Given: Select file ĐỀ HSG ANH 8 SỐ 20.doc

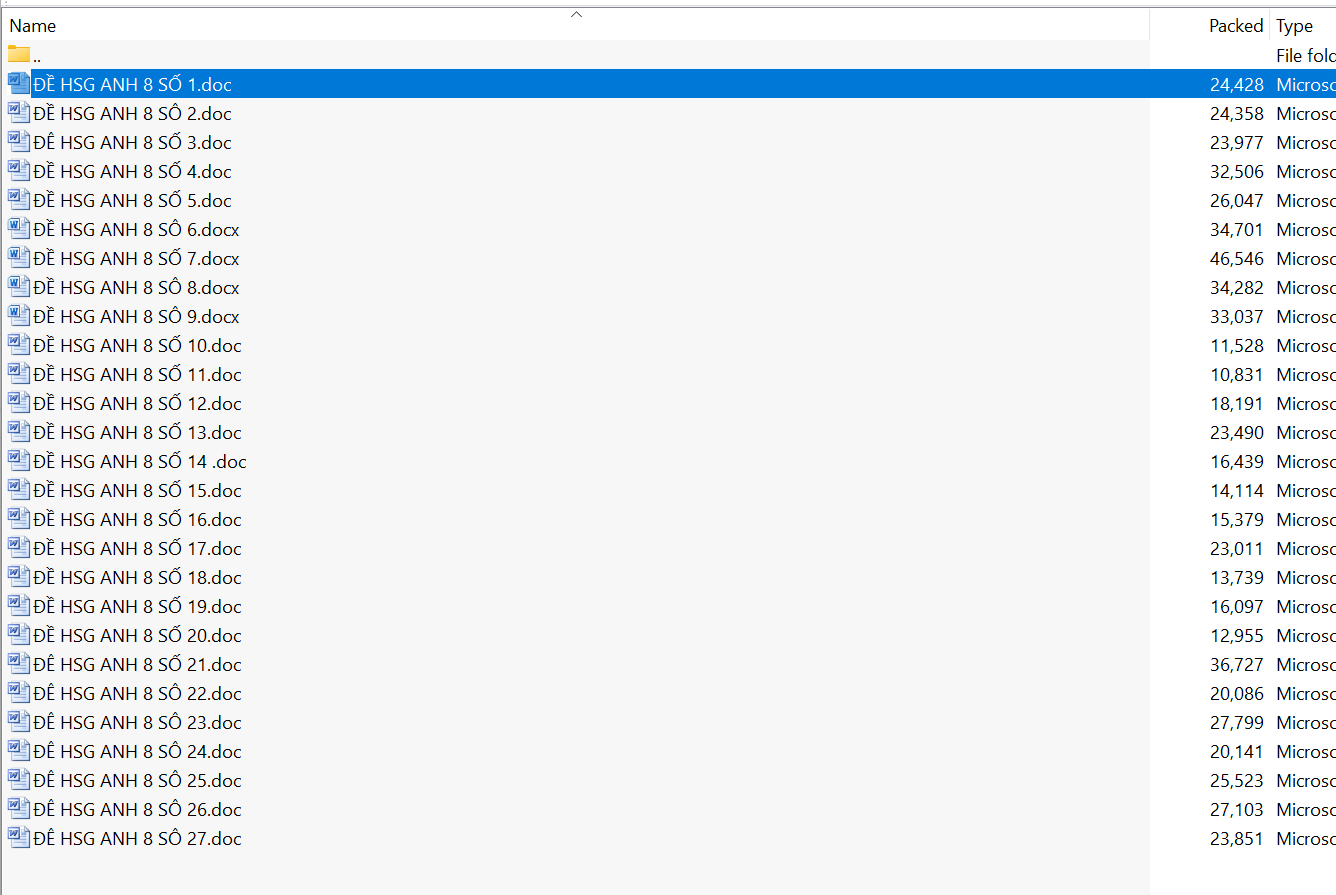Looking at the screenshot, I should click(x=137, y=636).
